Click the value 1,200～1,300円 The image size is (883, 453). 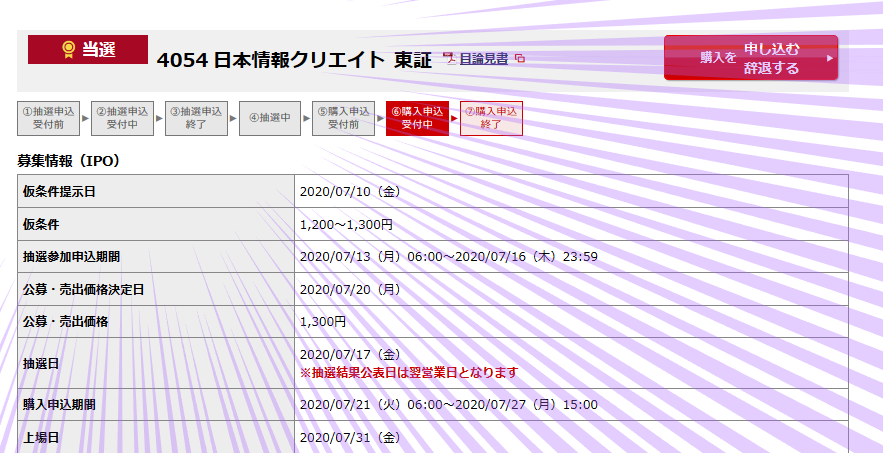[x=346, y=225]
